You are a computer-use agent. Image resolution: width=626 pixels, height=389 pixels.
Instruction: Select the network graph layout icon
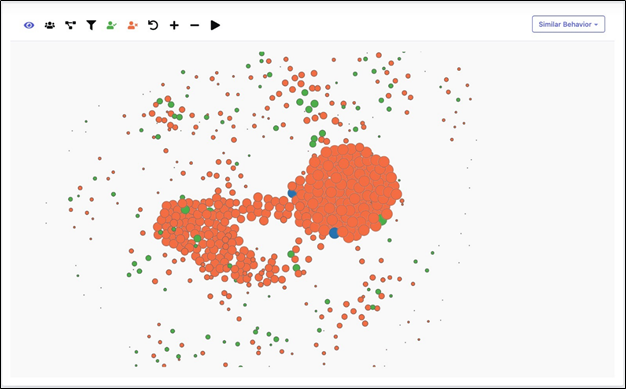[x=70, y=25]
